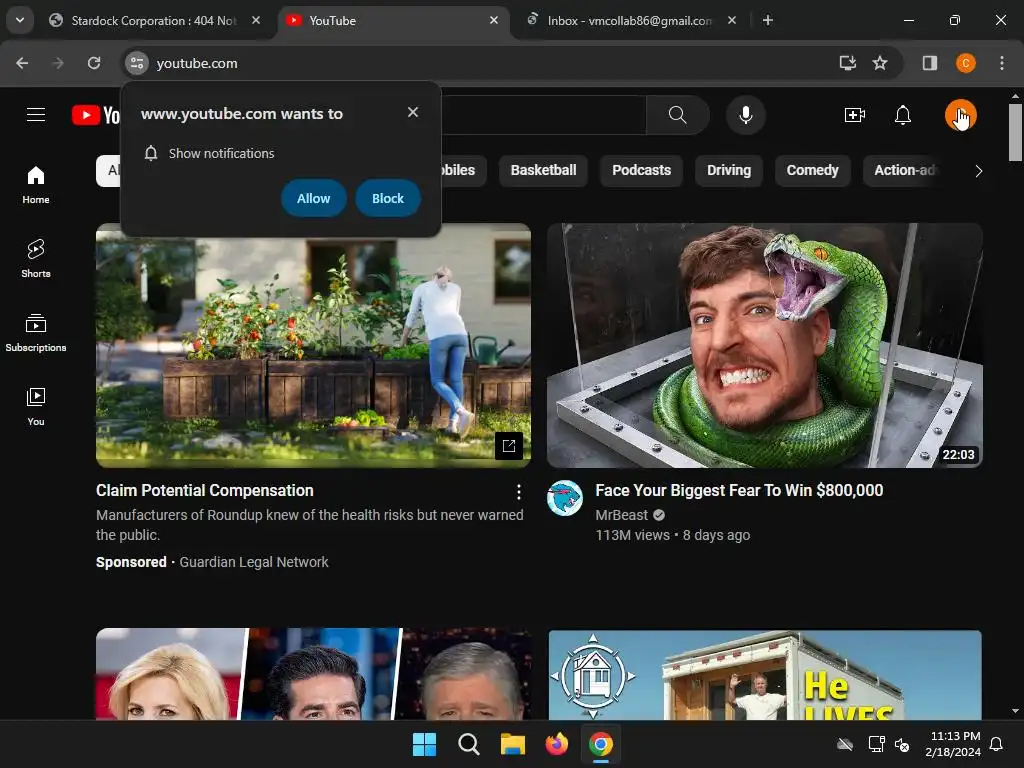The image size is (1024, 768).
Task: Open a new browser tab
Action: tap(768, 20)
